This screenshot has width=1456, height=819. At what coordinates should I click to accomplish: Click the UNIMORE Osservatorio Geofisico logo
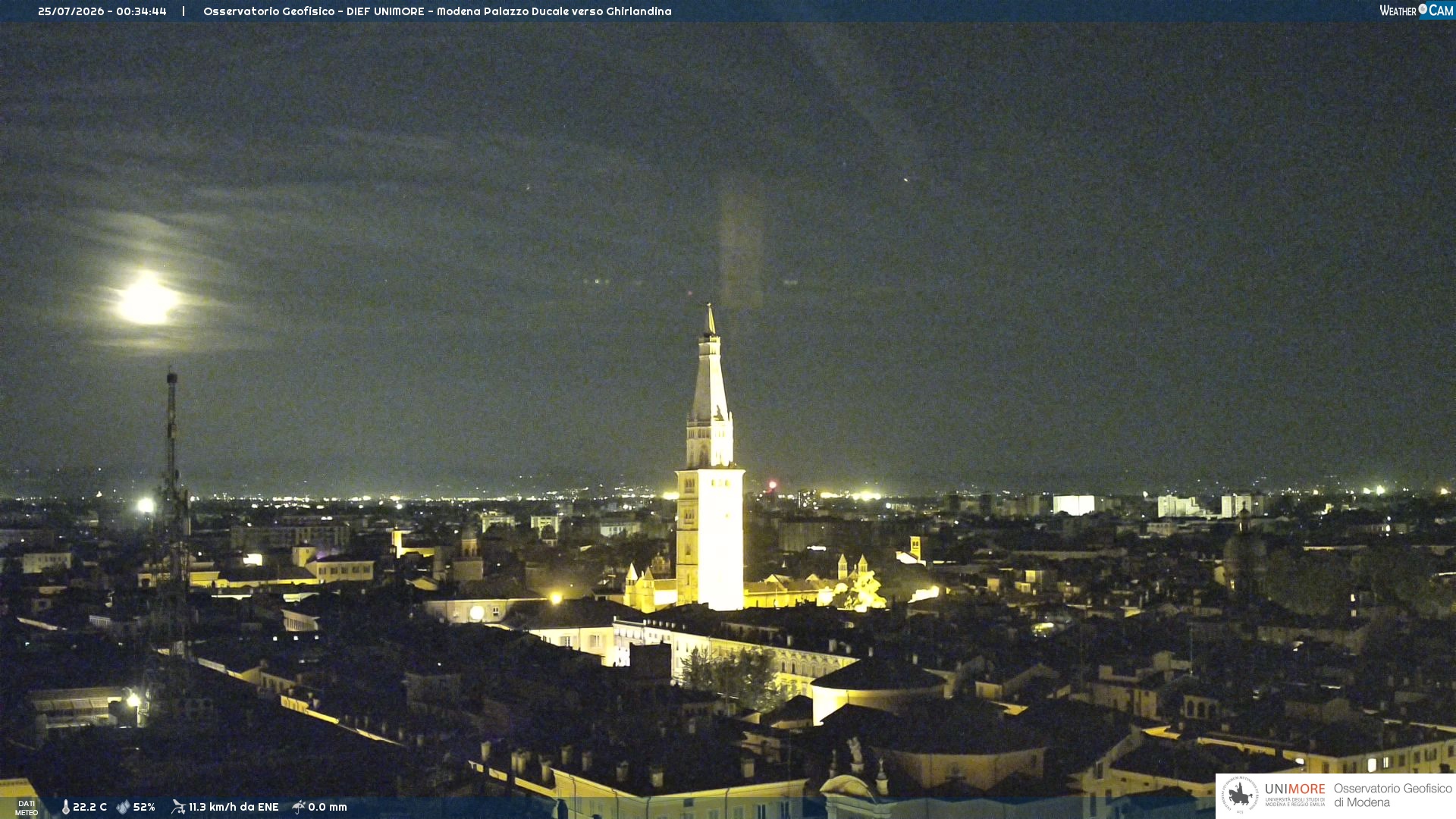tap(1335, 795)
